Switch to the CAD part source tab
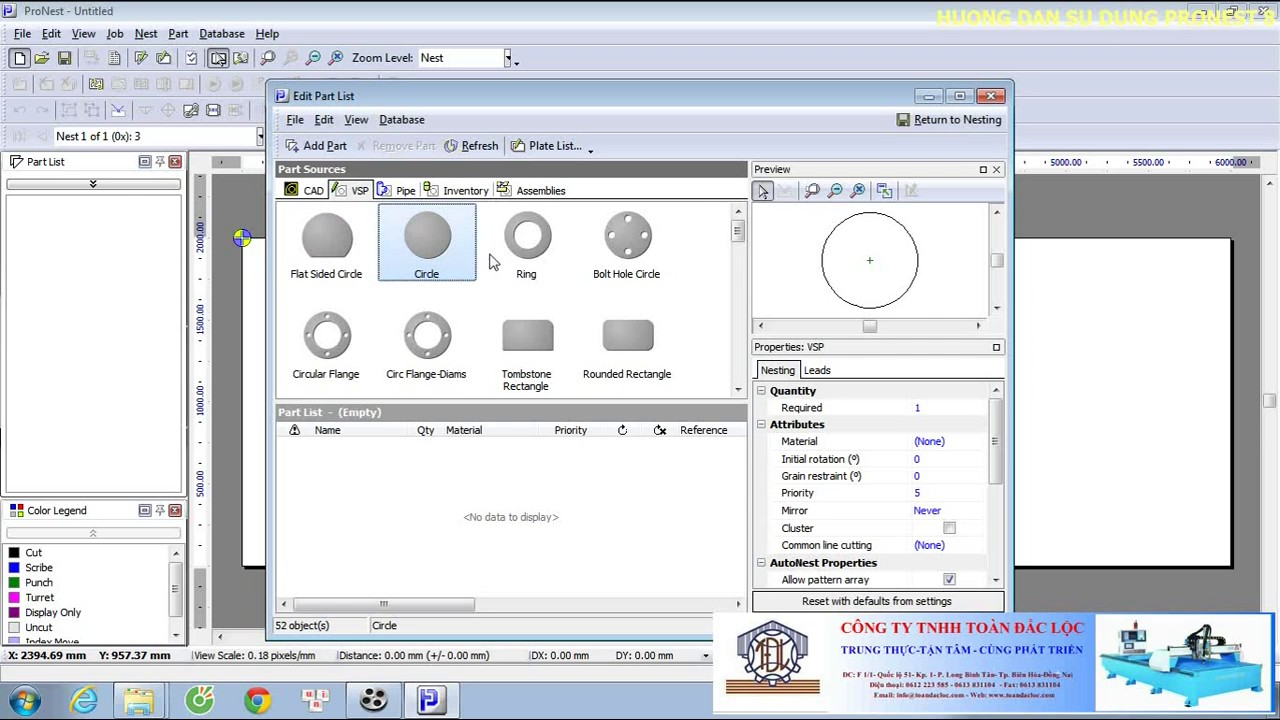 click(305, 190)
